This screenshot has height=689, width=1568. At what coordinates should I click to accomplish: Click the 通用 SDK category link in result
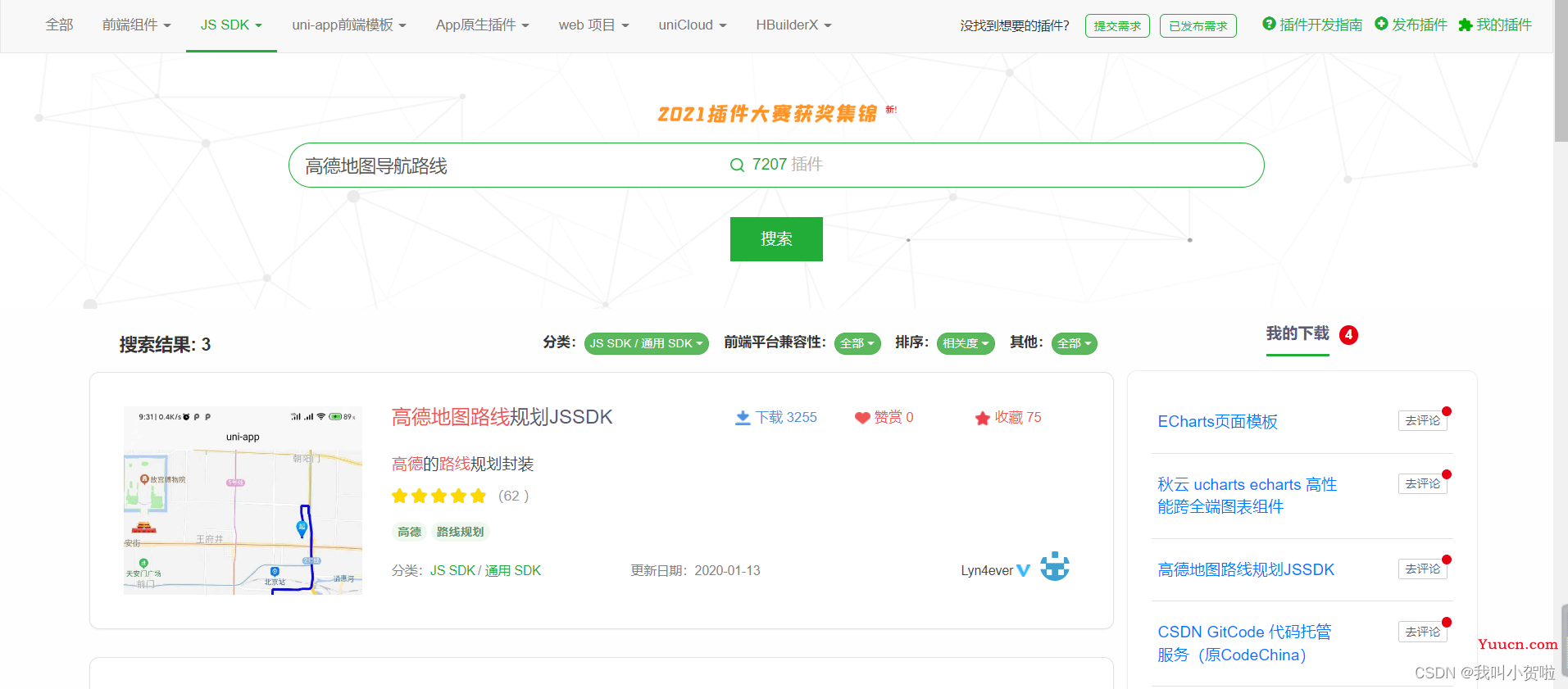point(513,570)
